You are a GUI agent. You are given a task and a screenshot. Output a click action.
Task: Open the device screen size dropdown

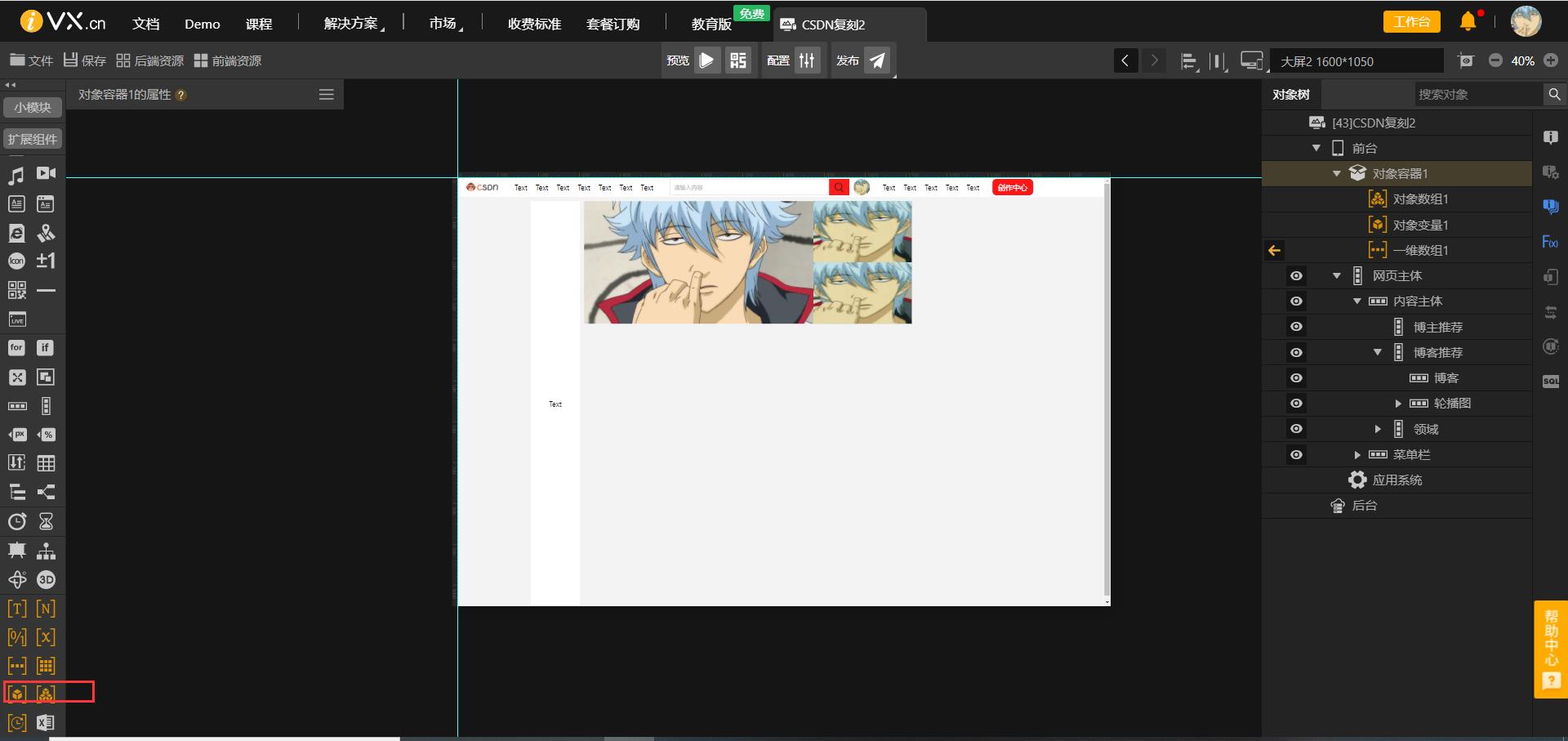(1356, 61)
